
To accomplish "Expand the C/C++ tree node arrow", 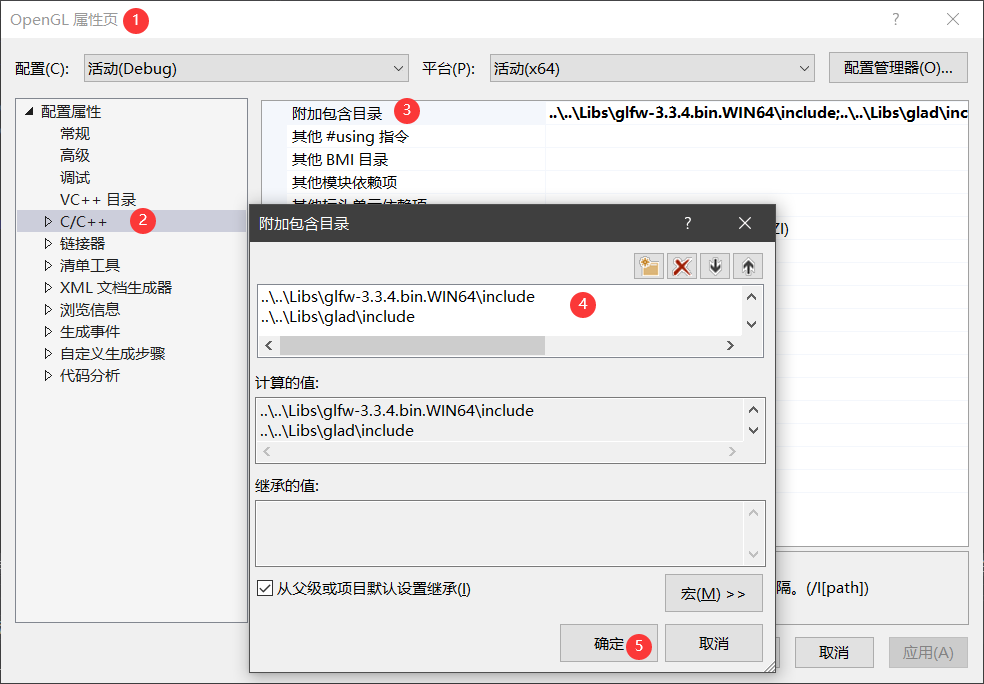I will [48, 222].
